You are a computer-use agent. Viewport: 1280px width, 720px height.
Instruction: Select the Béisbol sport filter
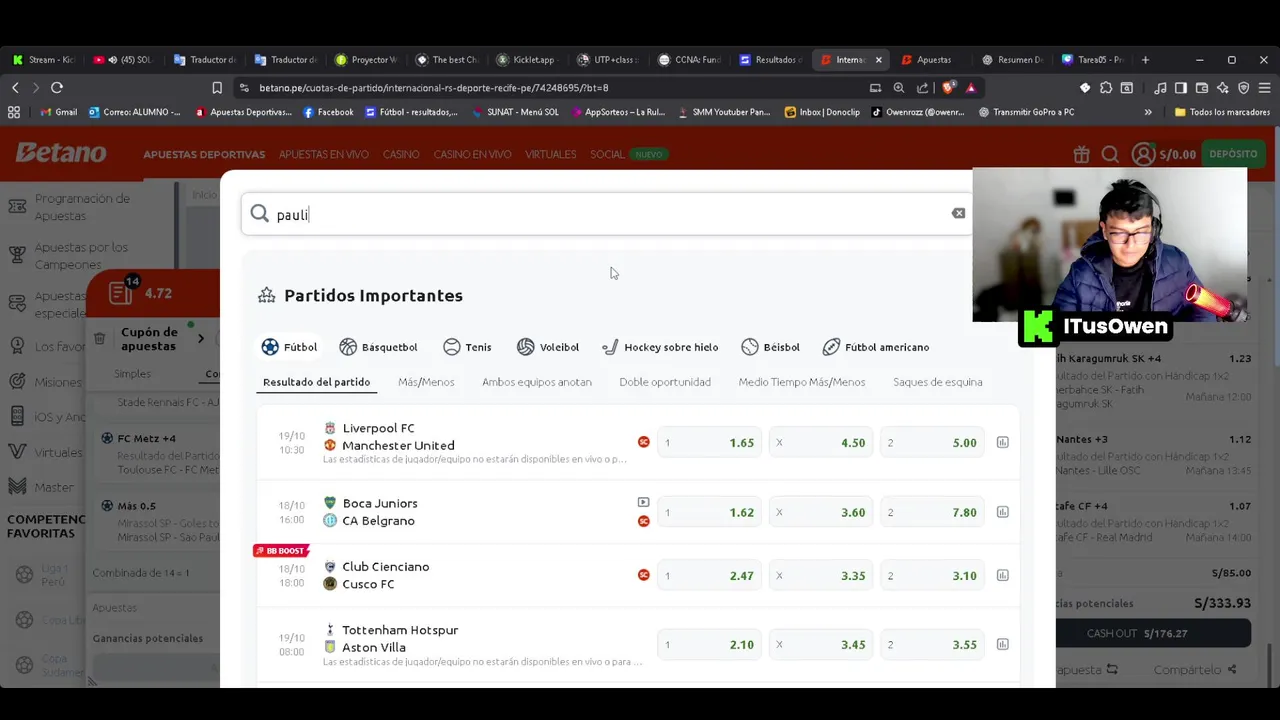(770, 347)
